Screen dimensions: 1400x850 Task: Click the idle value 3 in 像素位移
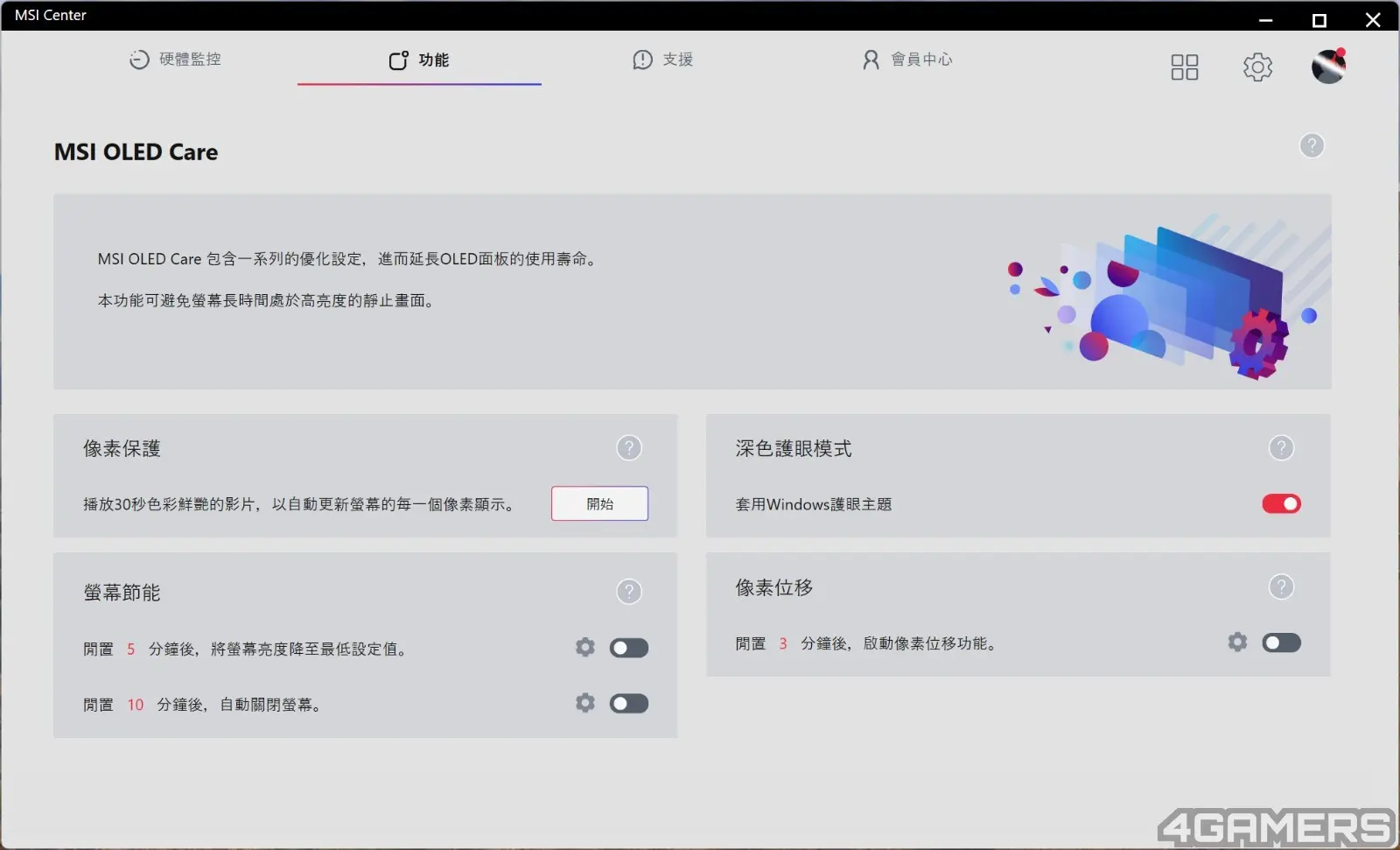point(783,643)
